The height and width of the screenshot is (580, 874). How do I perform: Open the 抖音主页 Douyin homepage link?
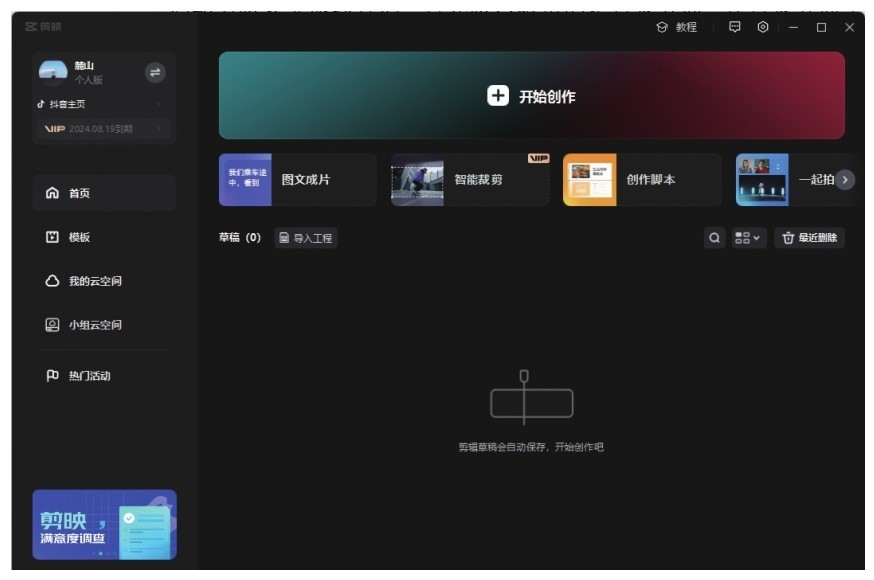click(x=100, y=104)
